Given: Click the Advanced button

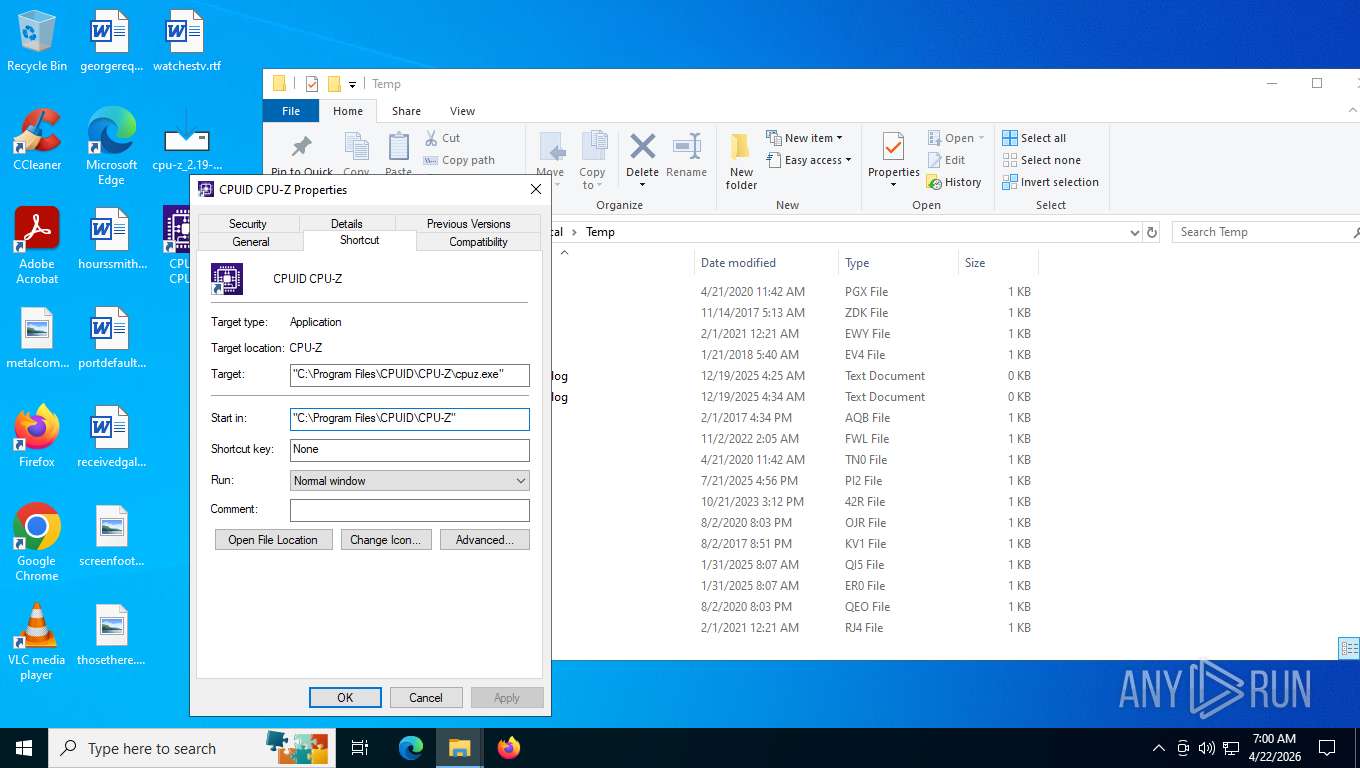Looking at the screenshot, I should click(x=485, y=540).
